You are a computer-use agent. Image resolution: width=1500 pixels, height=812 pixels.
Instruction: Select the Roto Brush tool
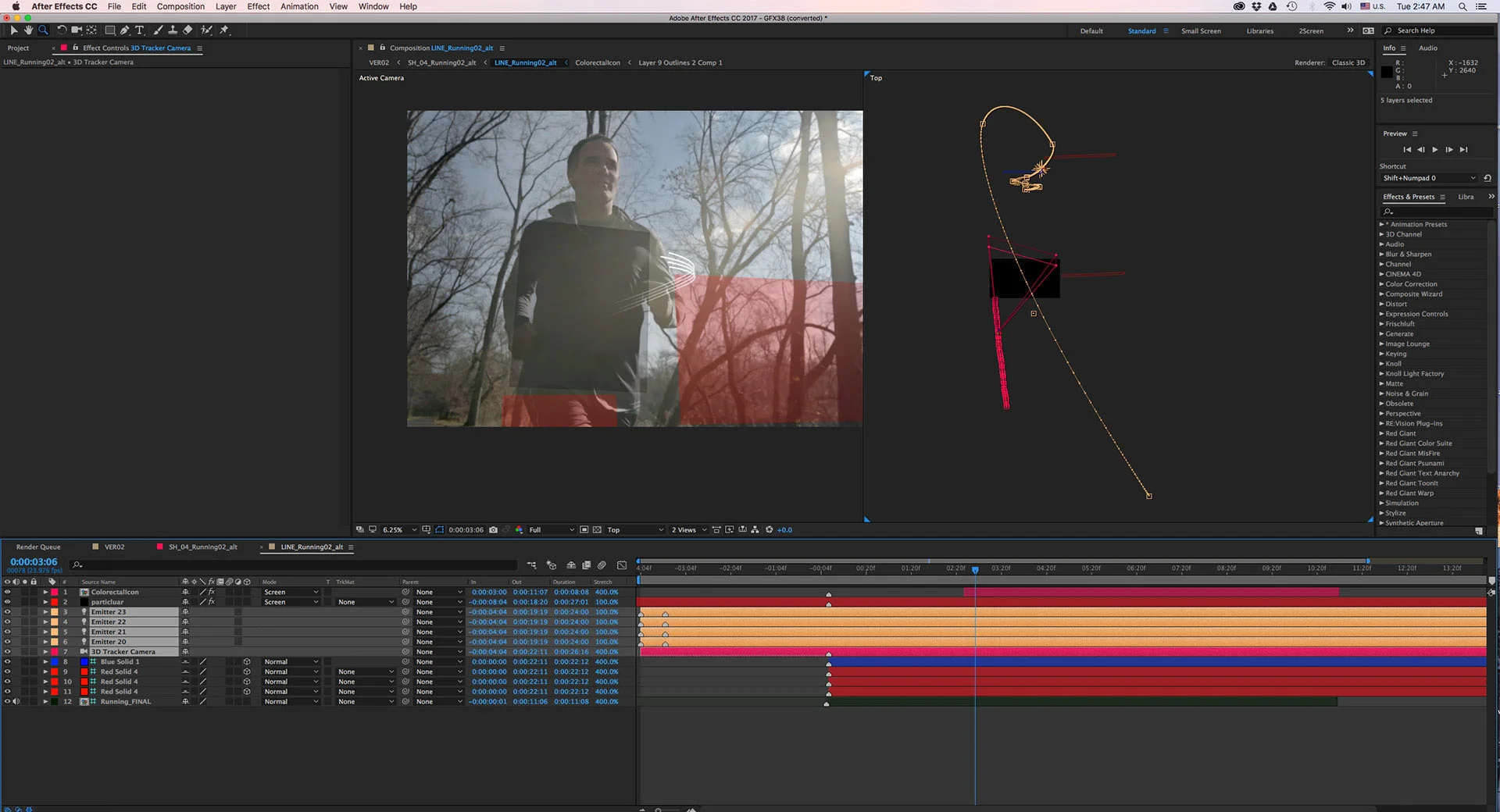tap(206, 30)
